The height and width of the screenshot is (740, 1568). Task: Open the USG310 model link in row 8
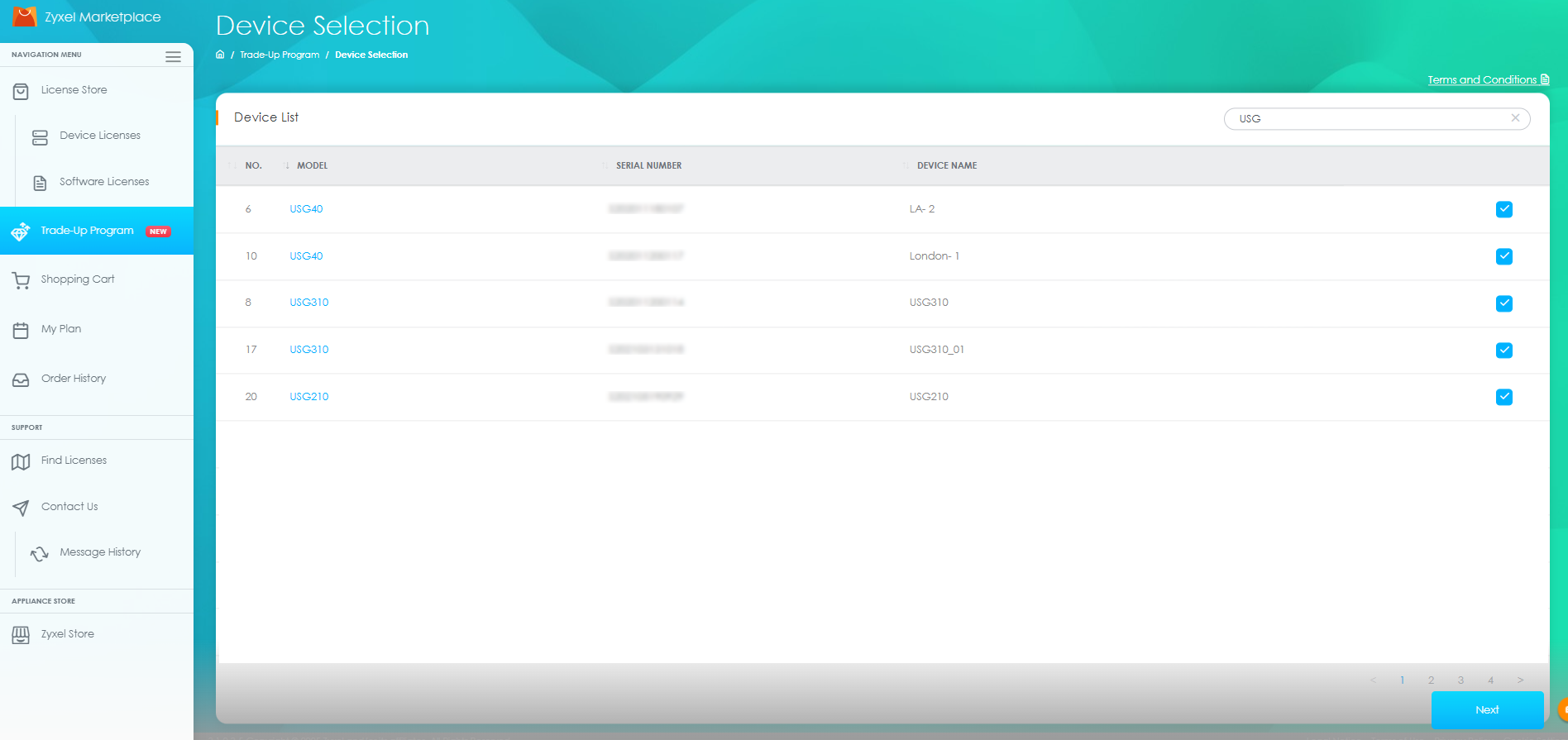coord(309,303)
